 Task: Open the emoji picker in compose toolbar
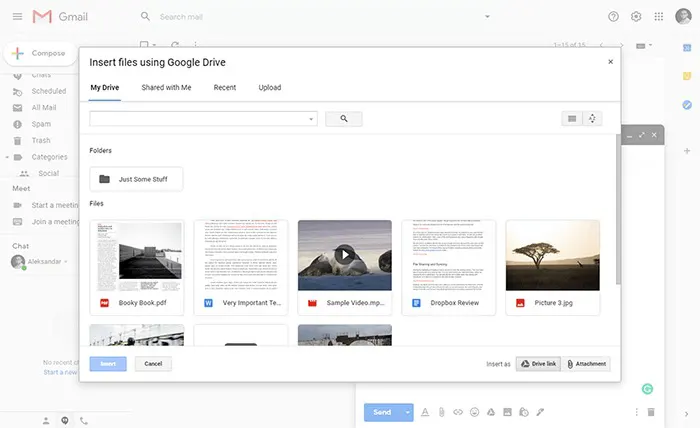point(475,412)
